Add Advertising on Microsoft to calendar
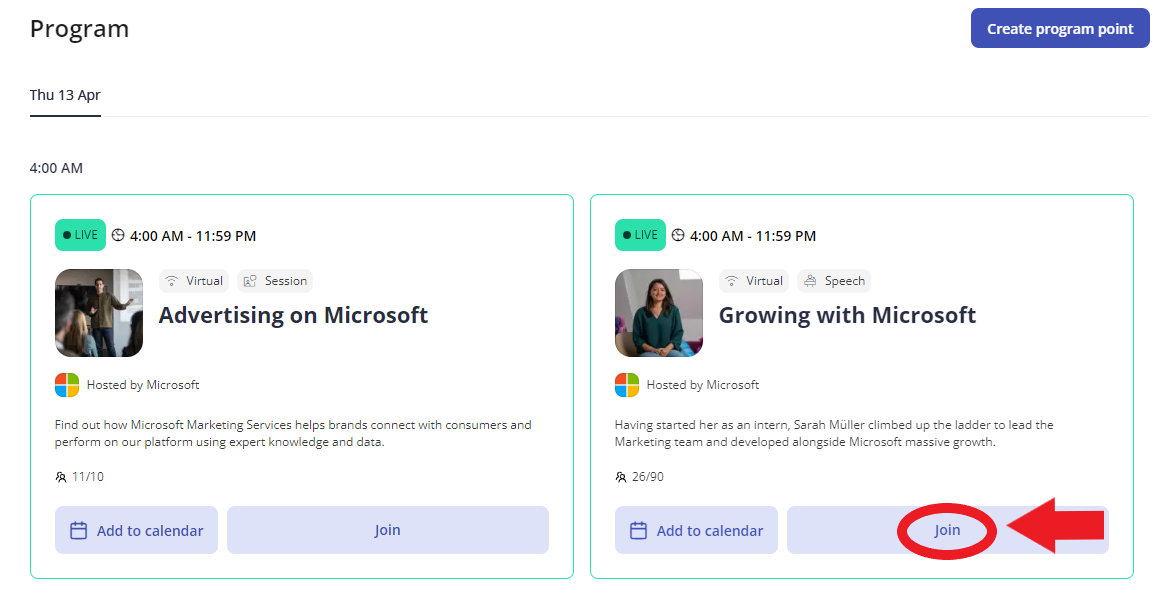Viewport: 1168px width, 591px height. 136,530
